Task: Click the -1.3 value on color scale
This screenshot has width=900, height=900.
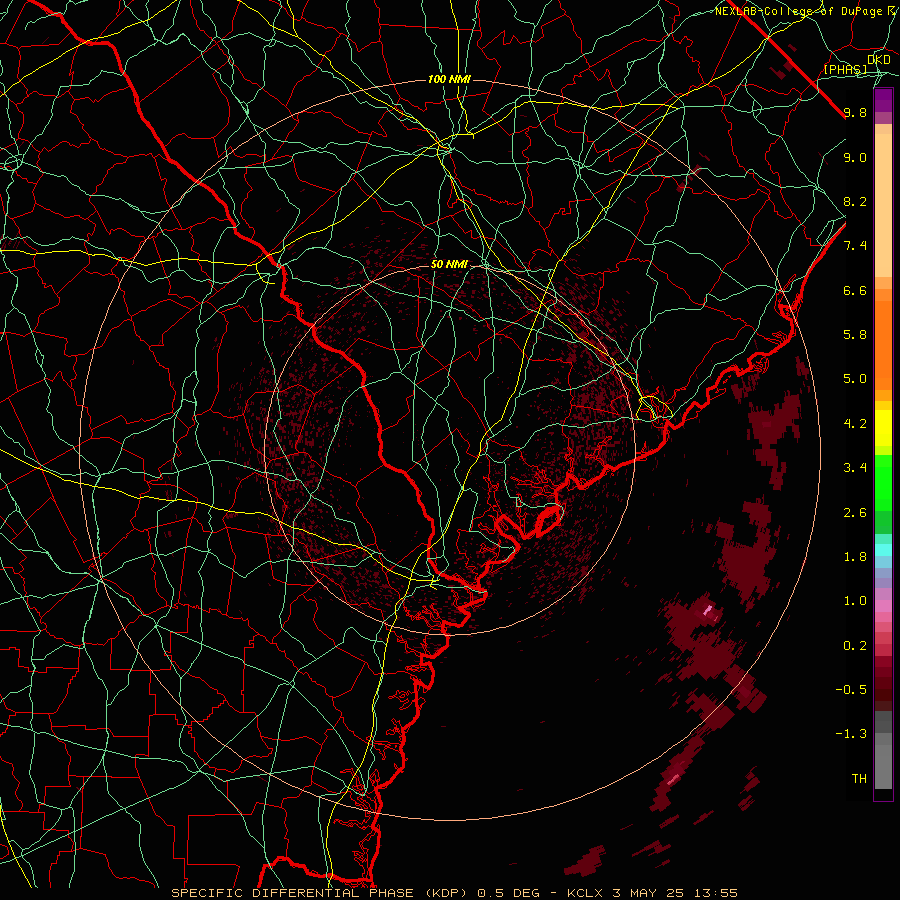Action: [852, 734]
